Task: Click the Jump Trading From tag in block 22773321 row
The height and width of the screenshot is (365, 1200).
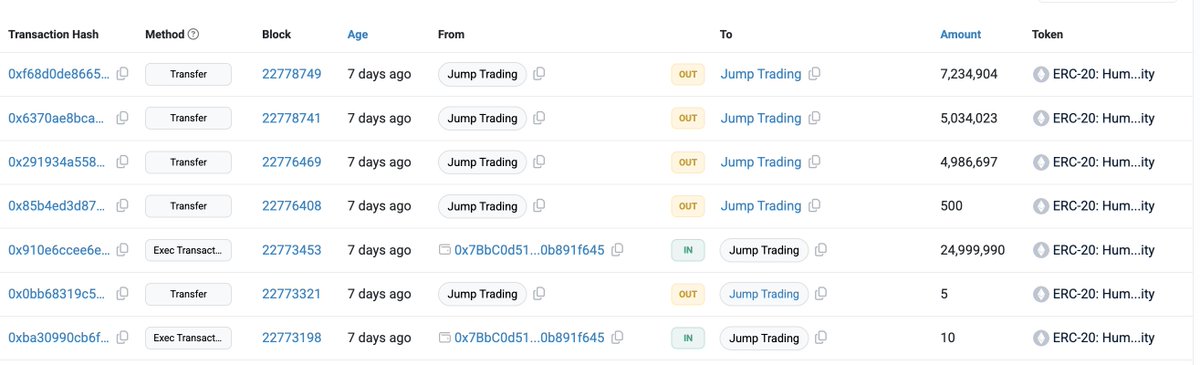Action: tap(482, 294)
